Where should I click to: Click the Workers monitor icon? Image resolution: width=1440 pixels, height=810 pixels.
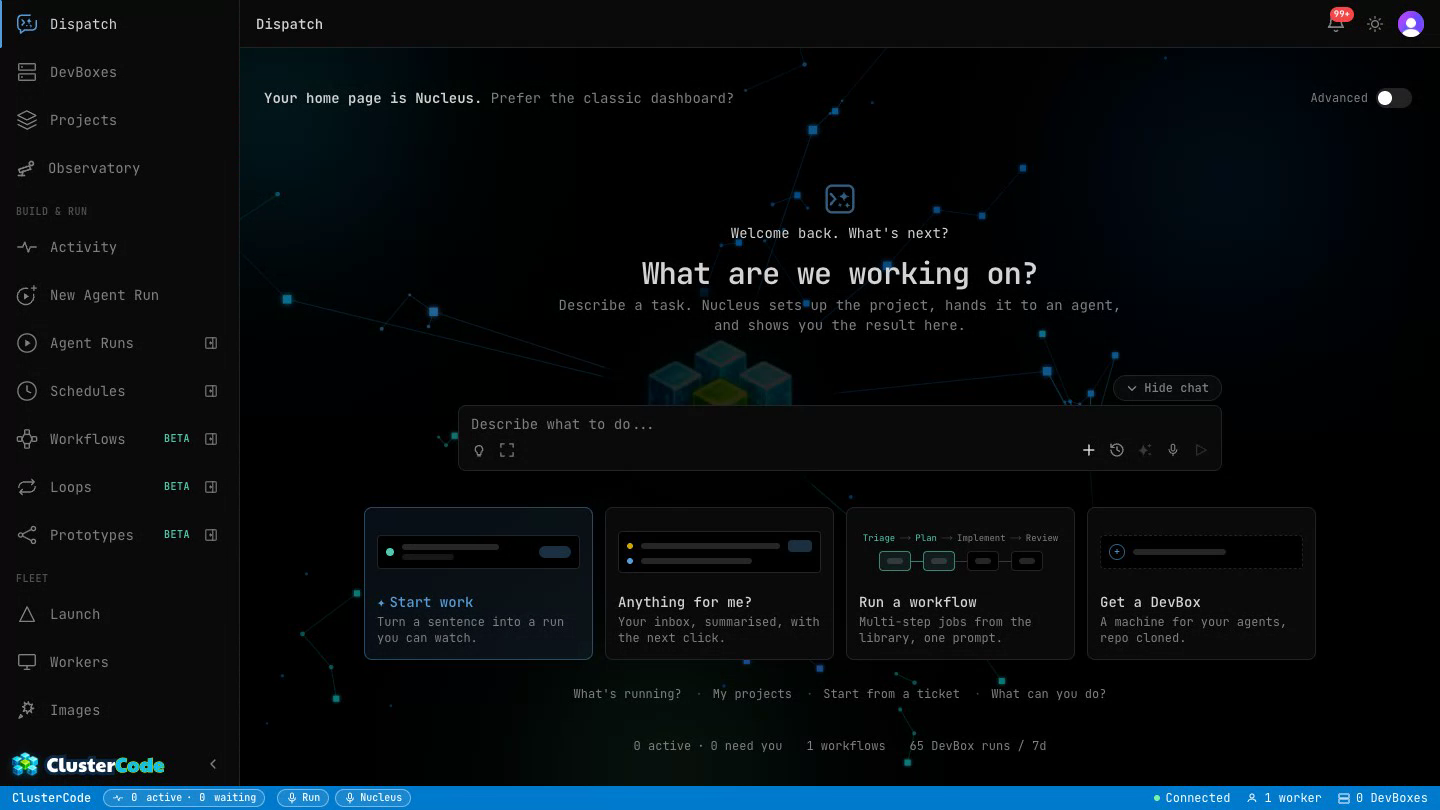27,662
